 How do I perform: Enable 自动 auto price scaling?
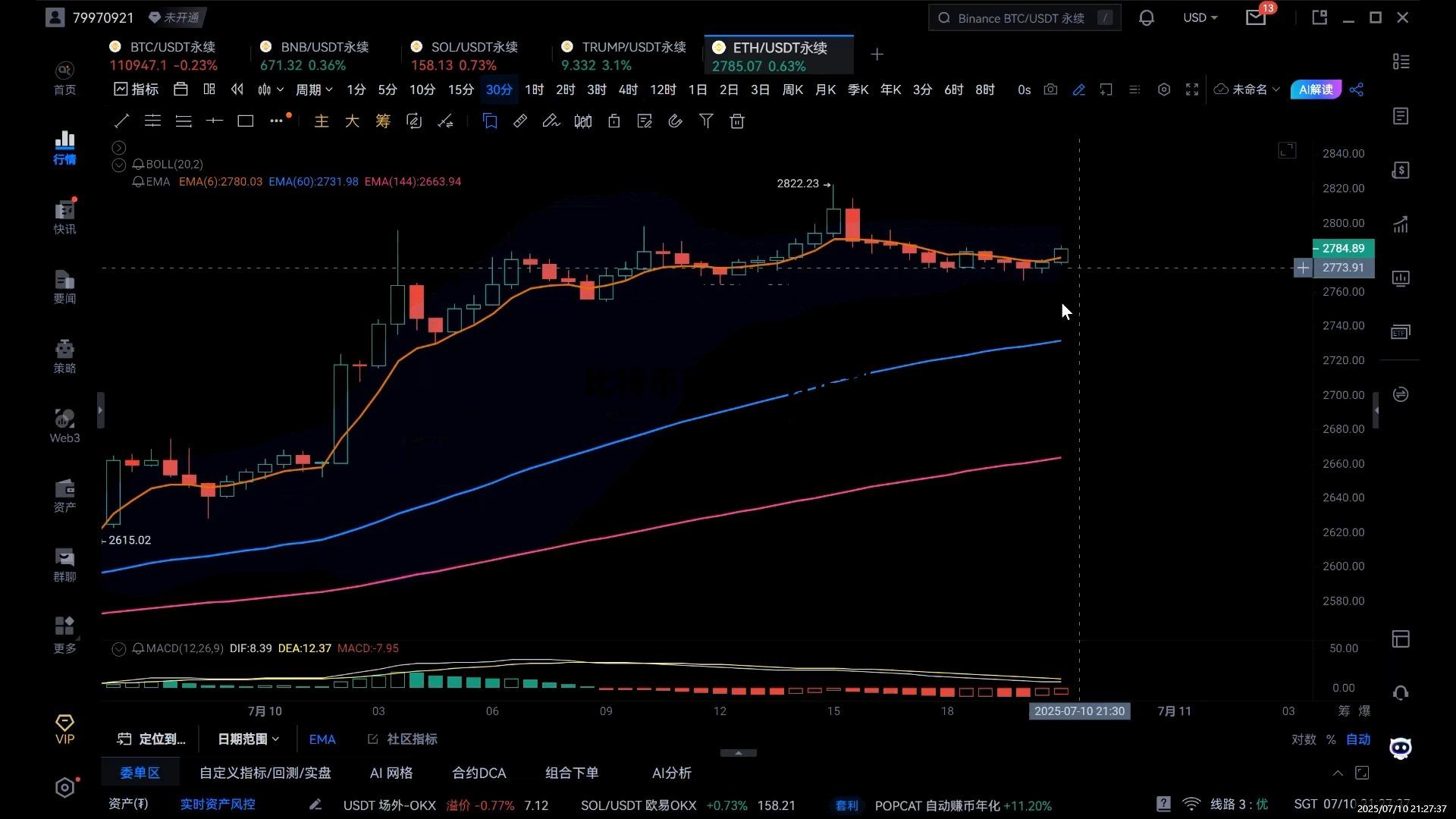point(1357,739)
